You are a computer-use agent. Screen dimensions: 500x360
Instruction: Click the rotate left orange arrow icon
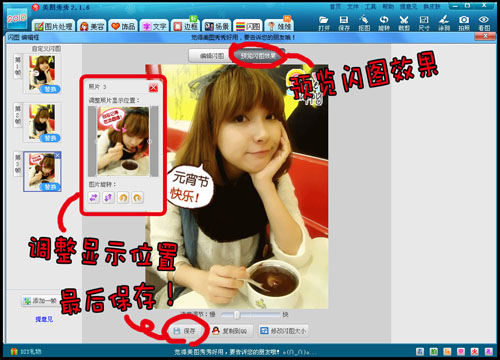click(123, 198)
